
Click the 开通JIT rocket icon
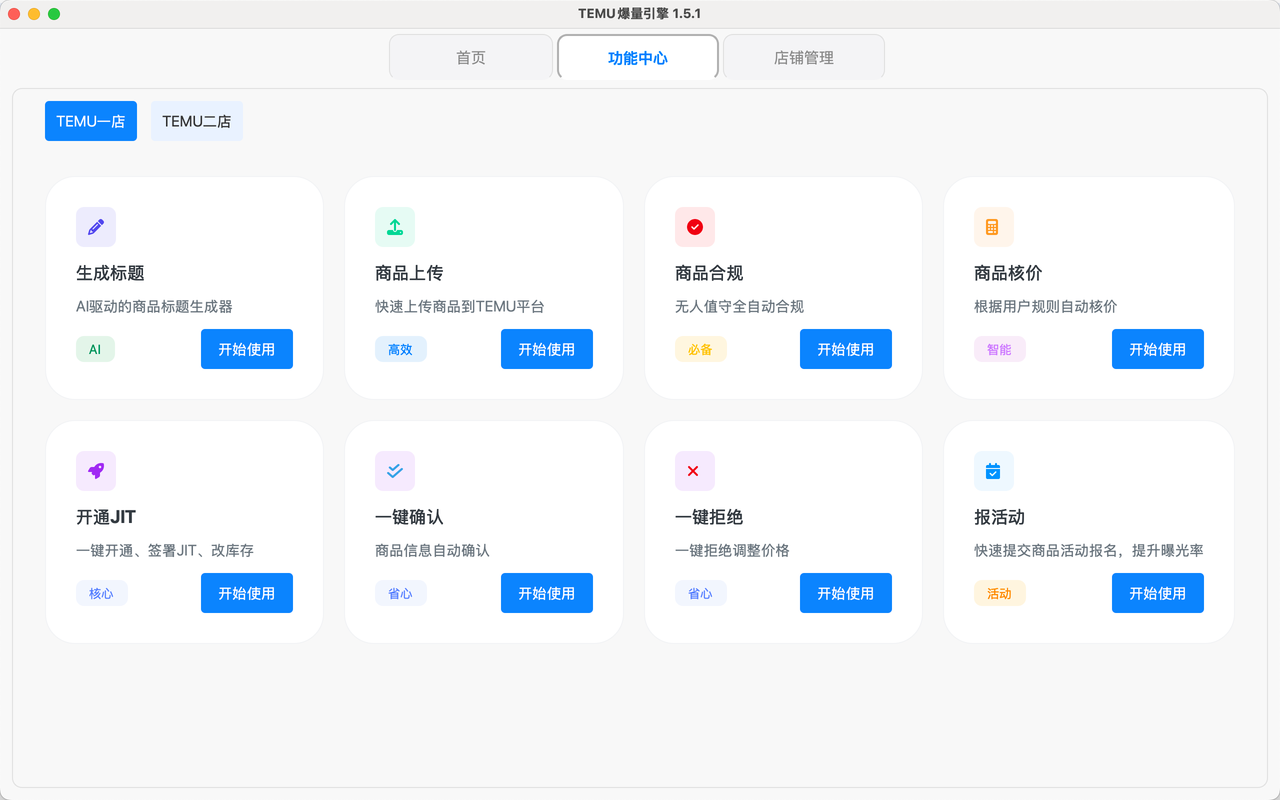pos(95,471)
